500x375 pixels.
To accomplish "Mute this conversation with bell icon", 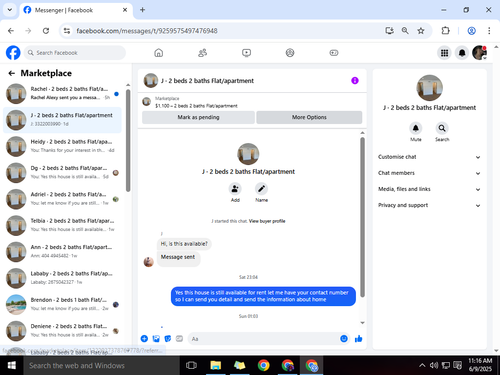I will 416,128.
